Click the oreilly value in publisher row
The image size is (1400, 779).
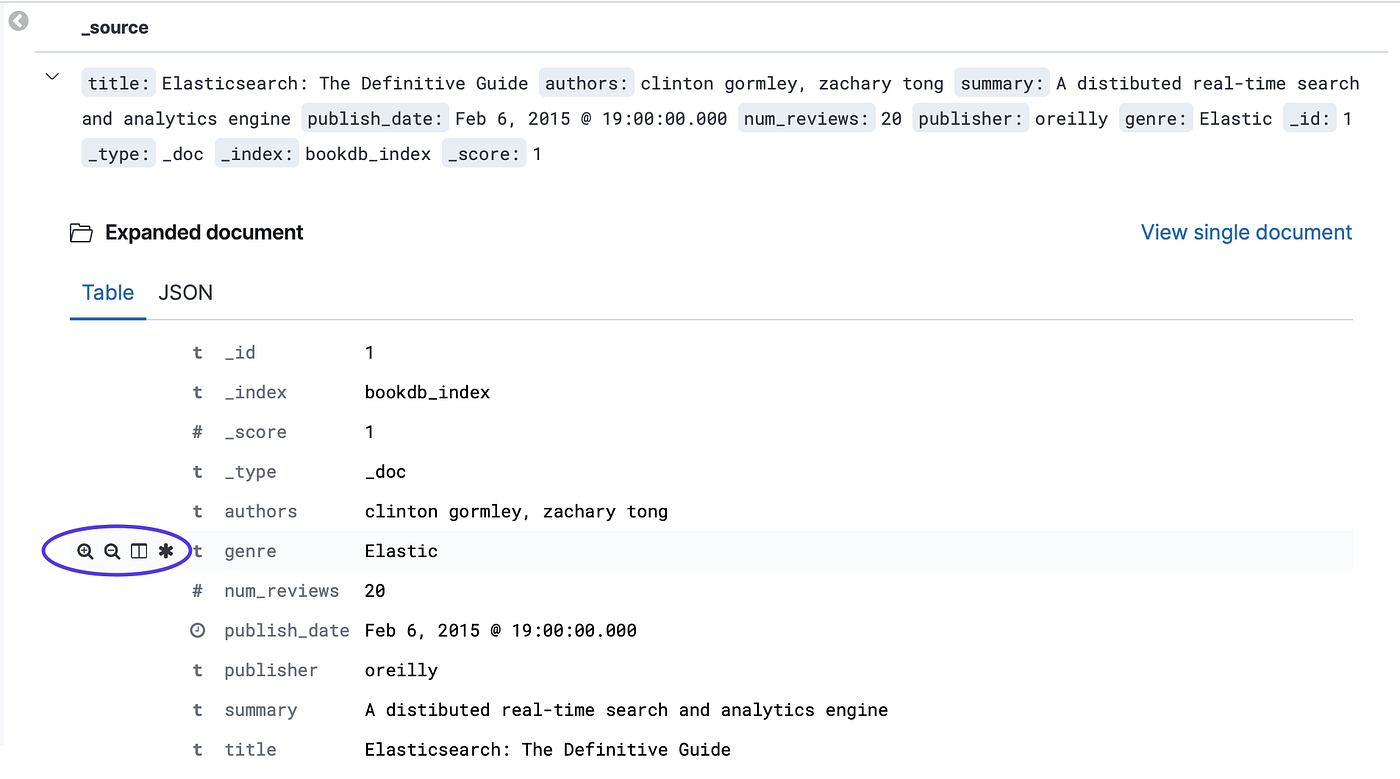[401, 671]
